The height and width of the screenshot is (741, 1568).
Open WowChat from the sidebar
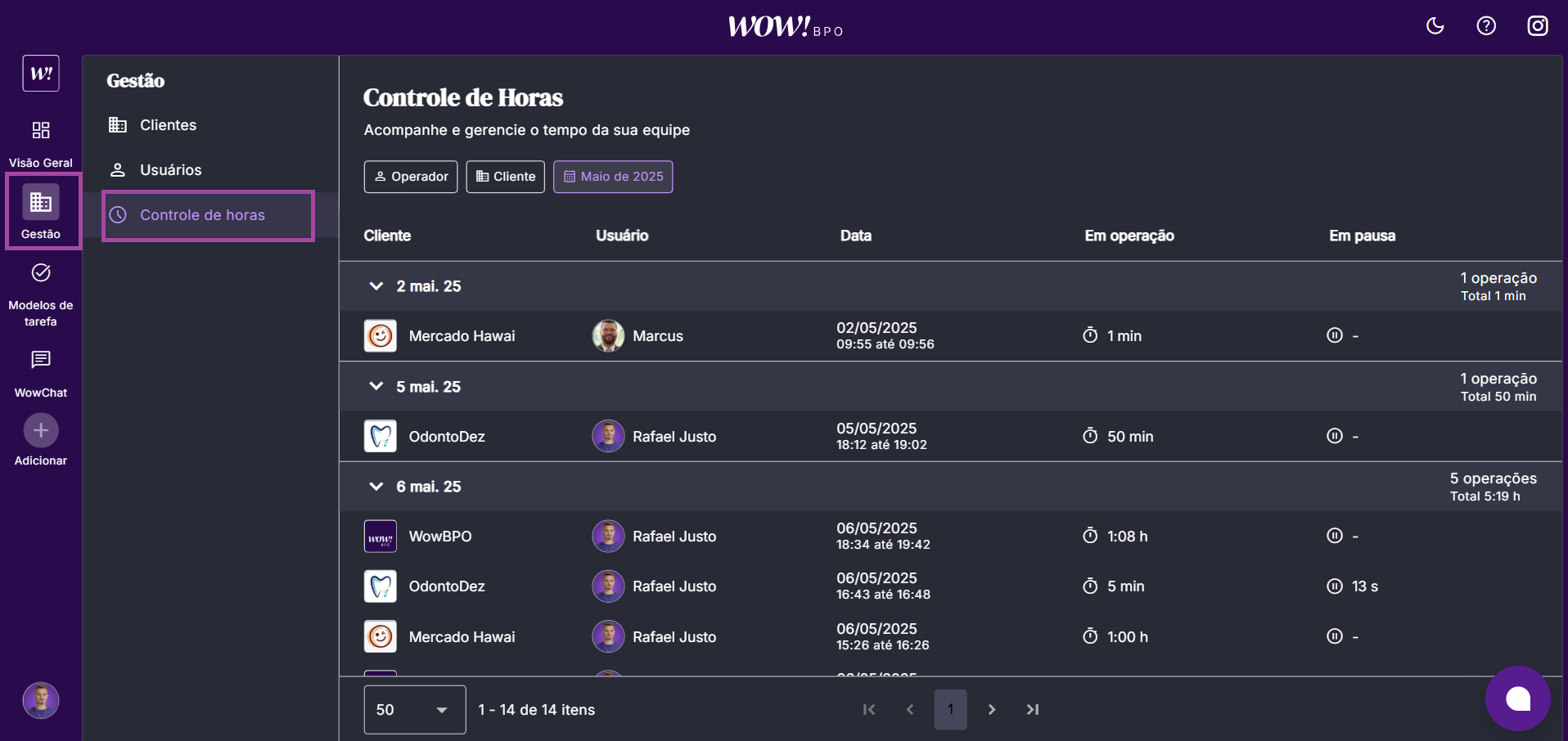coord(41,361)
